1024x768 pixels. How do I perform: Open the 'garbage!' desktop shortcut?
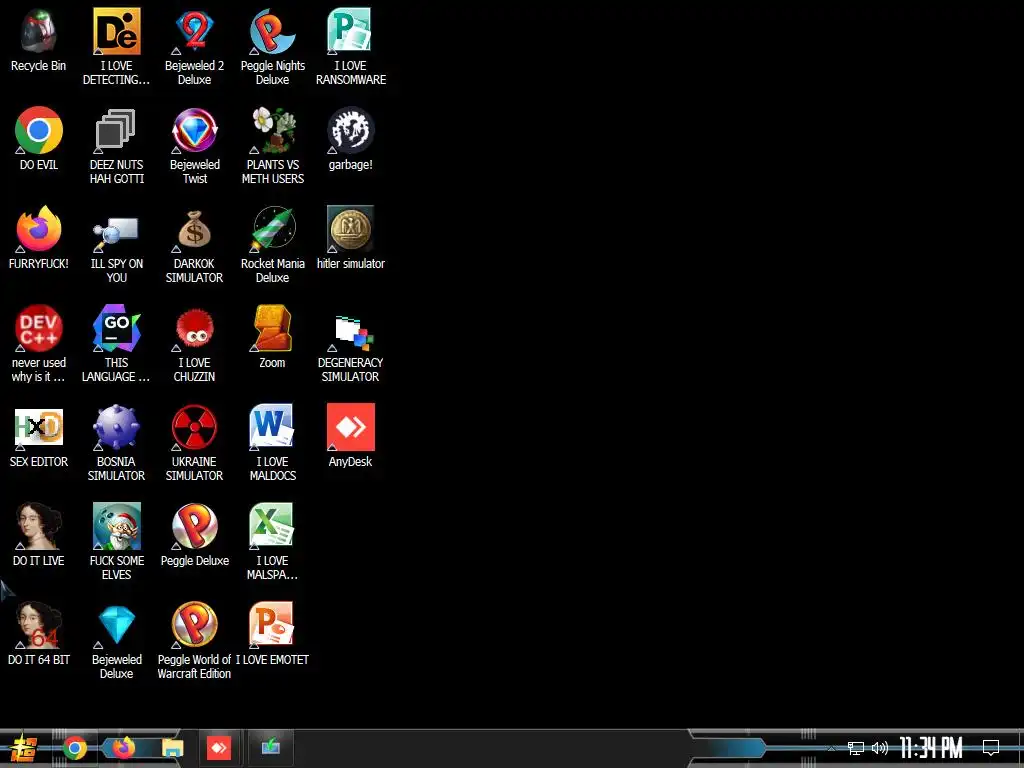(351, 138)
